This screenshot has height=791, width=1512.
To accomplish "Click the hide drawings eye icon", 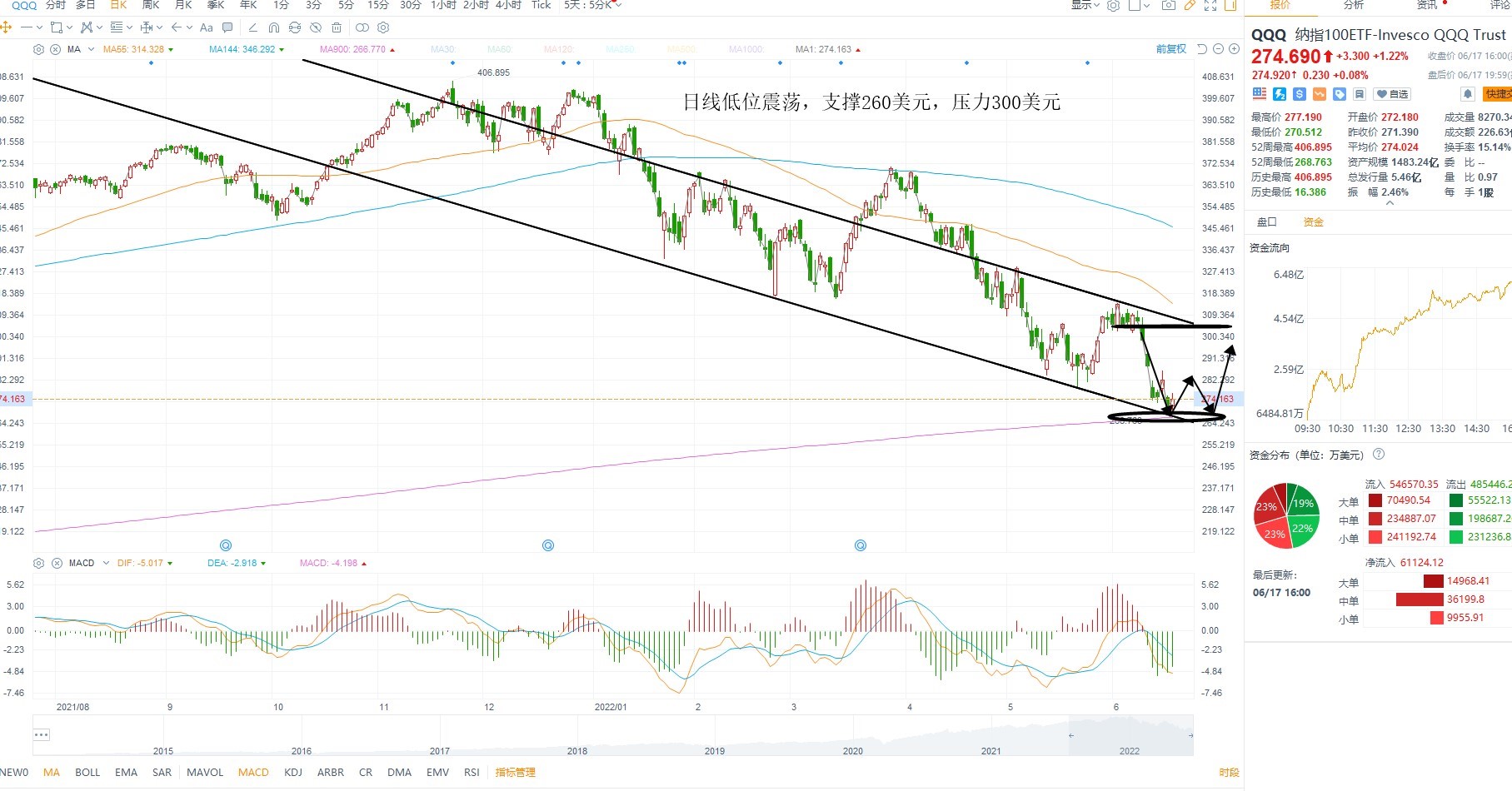I will pos(316,27).
